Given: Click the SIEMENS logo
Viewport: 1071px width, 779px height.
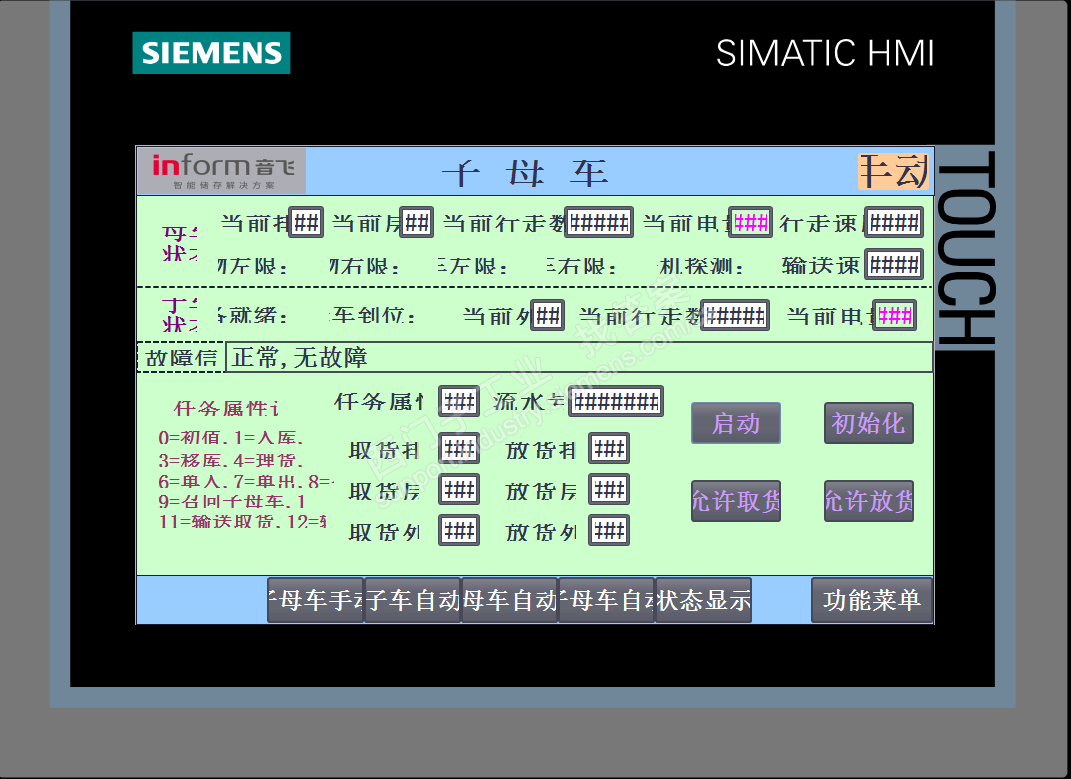Looking at the screenshot, I should click(x=211, y=53).
